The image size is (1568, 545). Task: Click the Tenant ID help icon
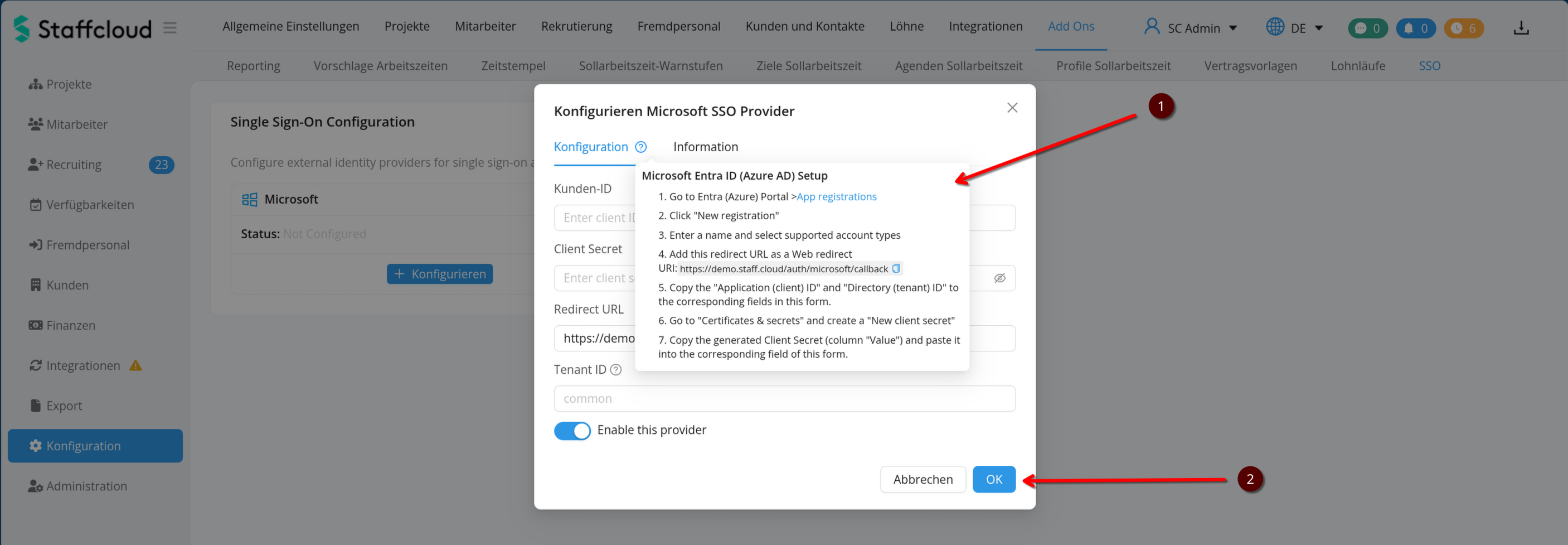coord(615,370)
